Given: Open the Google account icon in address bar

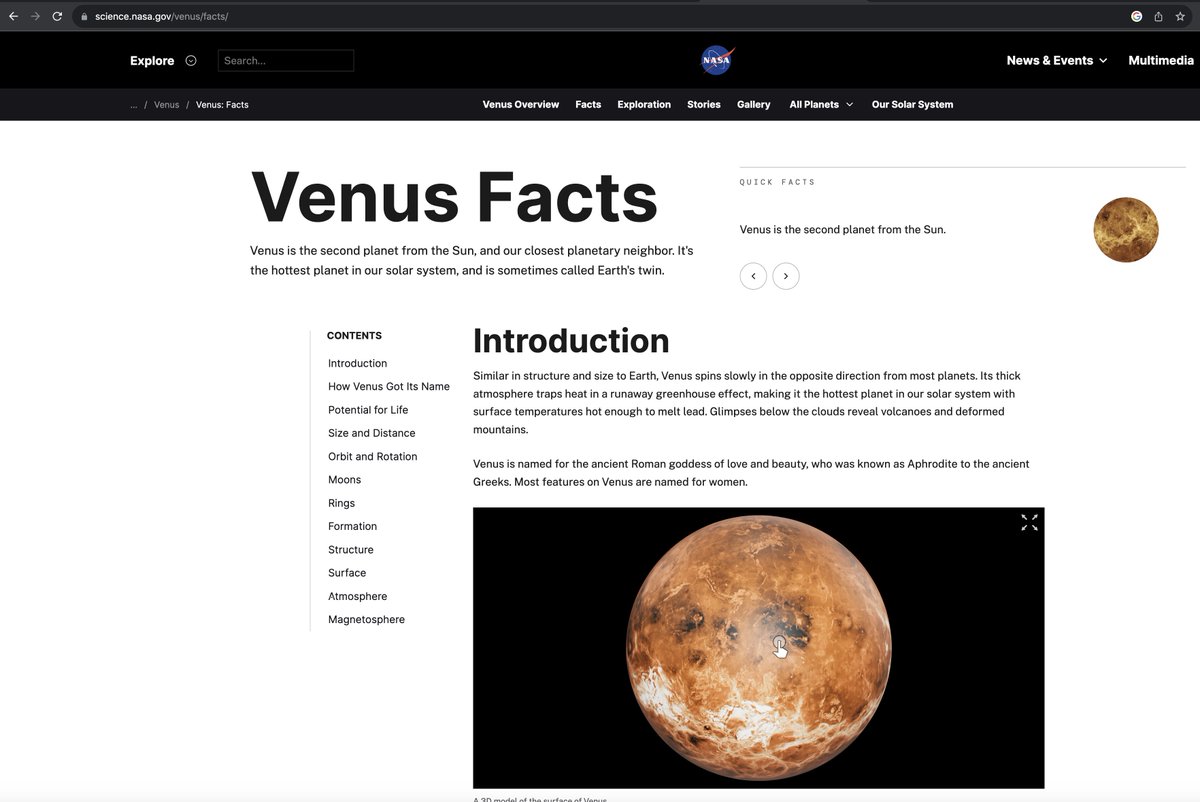Looking at the screenshot, I should click(x=1136, y=17).
